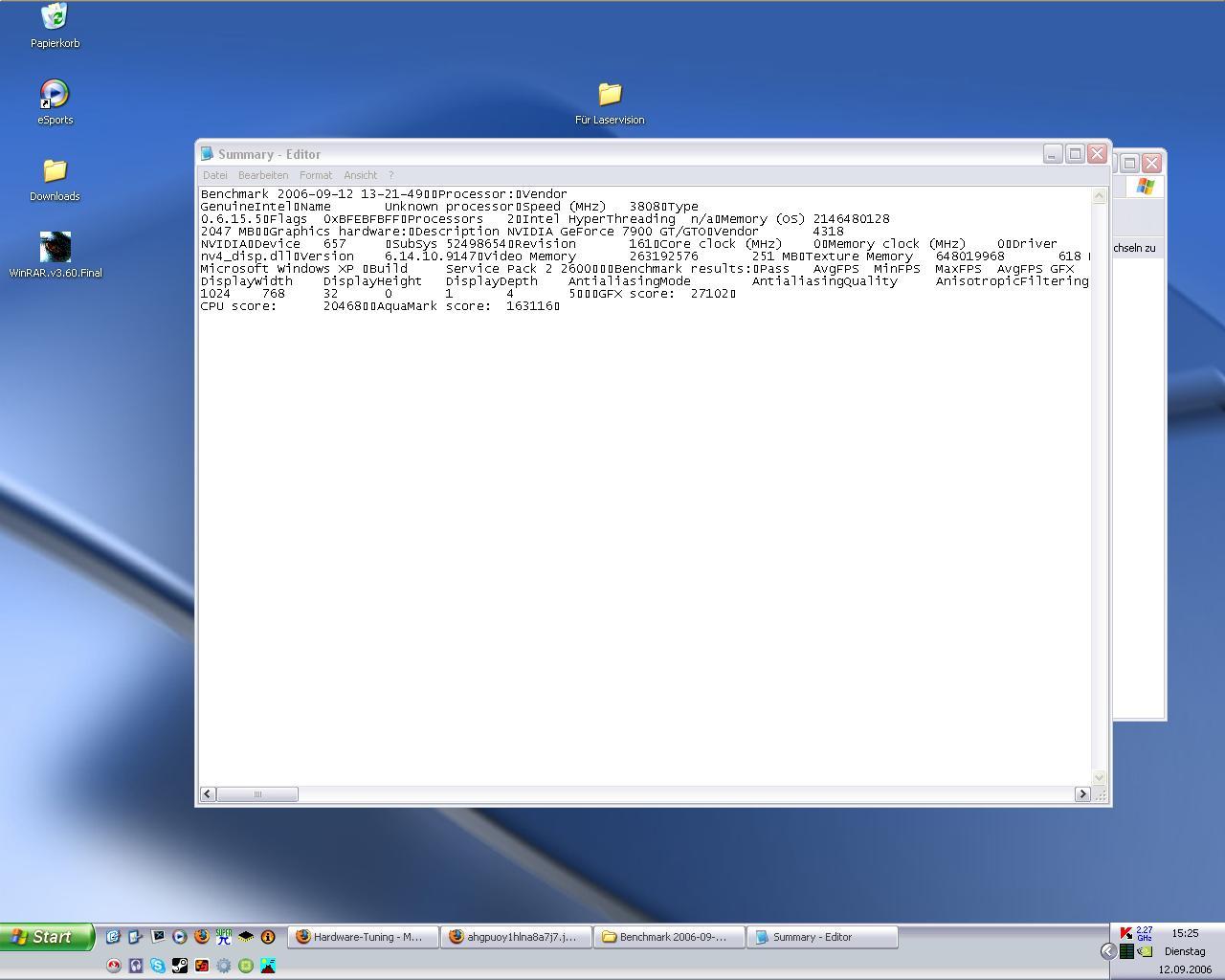Screen dimensions: 1225x980
Task: Launch Skype from quick launch
Action: point(158,966)
